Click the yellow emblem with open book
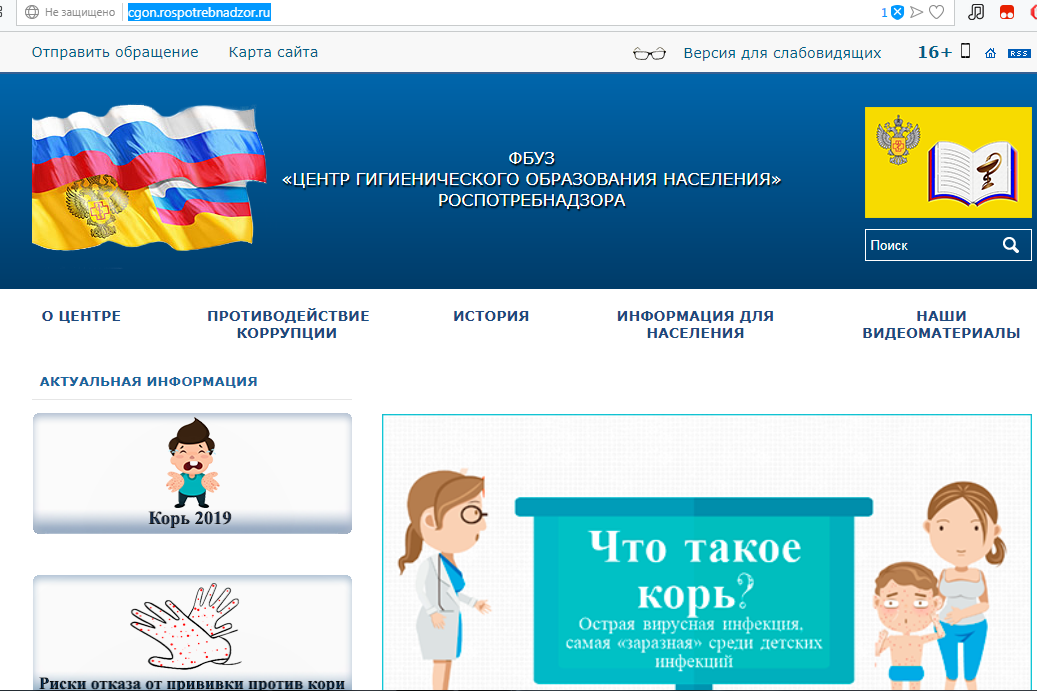The width and height of the screenshot is (1037, 691). tap(948, 163)
